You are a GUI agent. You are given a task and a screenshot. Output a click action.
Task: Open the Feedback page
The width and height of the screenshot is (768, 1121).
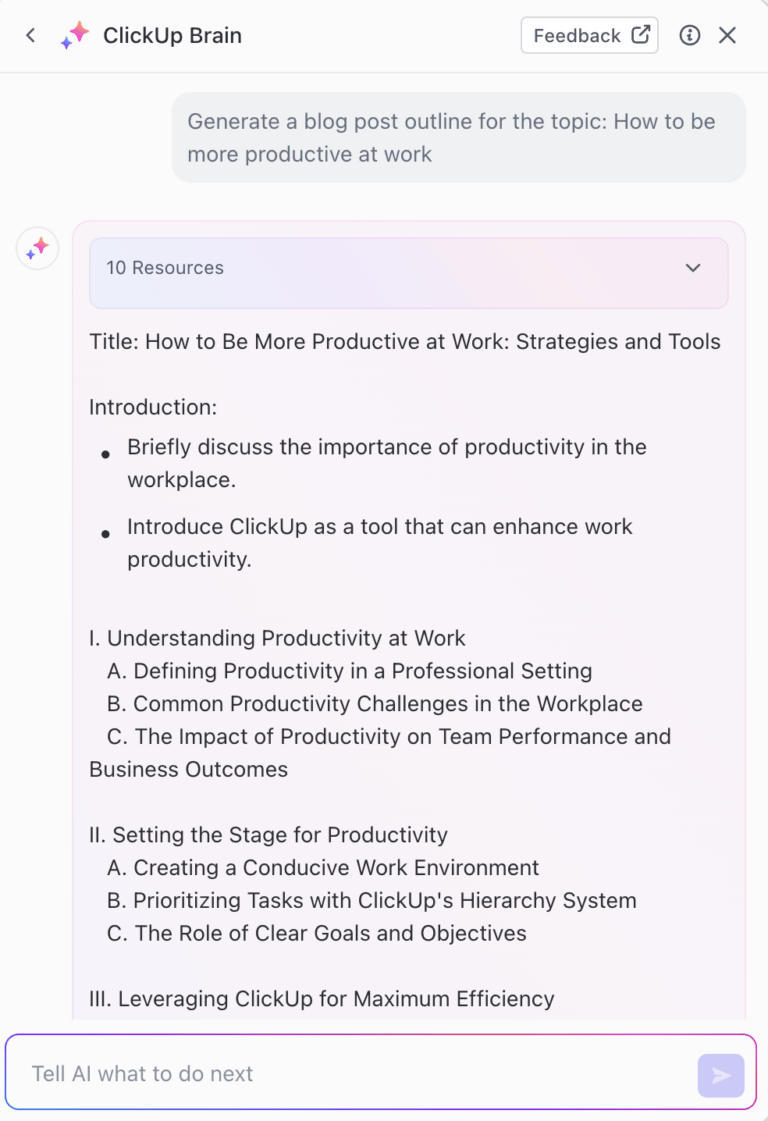coord(589,34)
